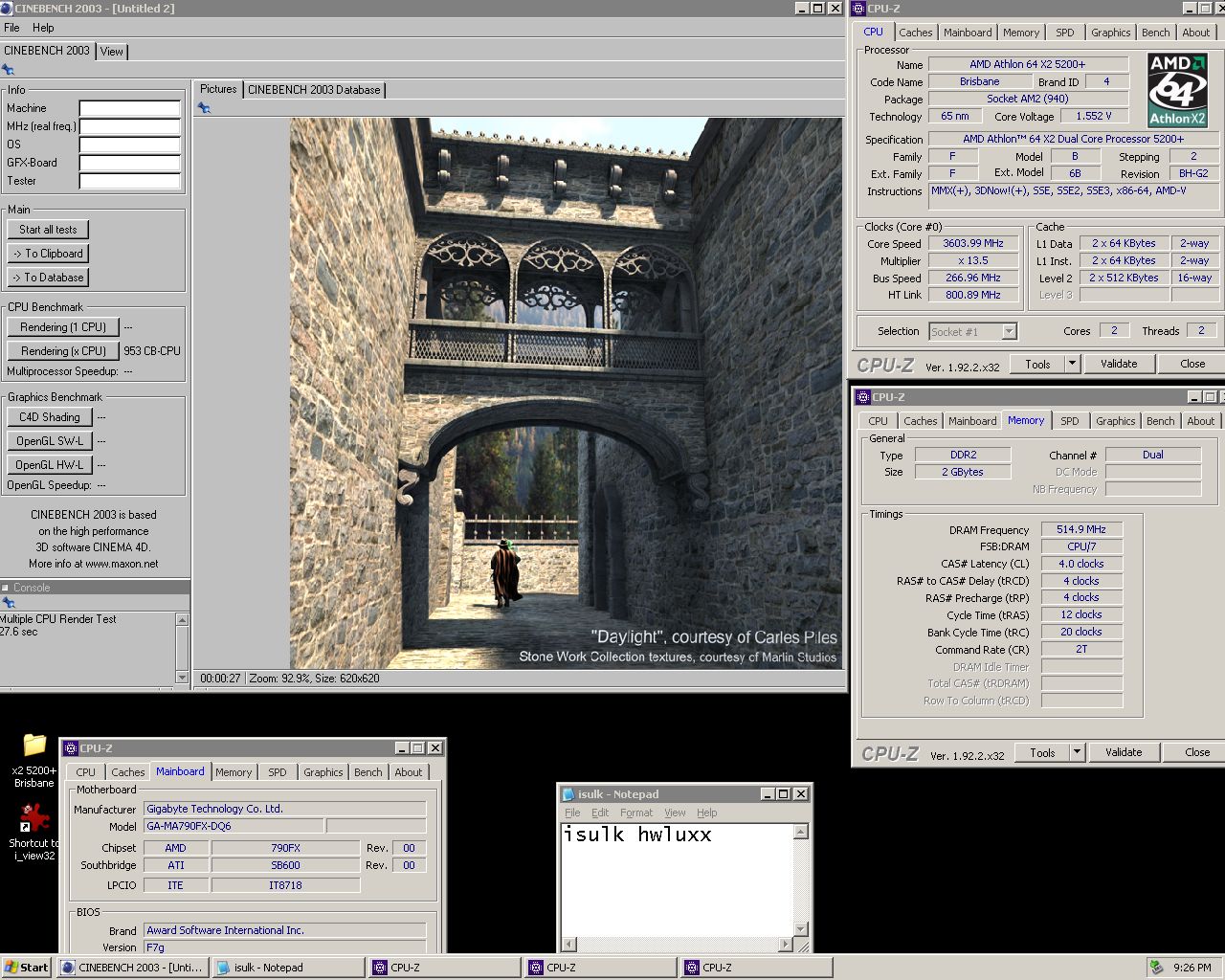Click the CINEBENCH title bar app icon
Image resolution: width=1225 pixels, height=980 pixels.
click(7, 8)
